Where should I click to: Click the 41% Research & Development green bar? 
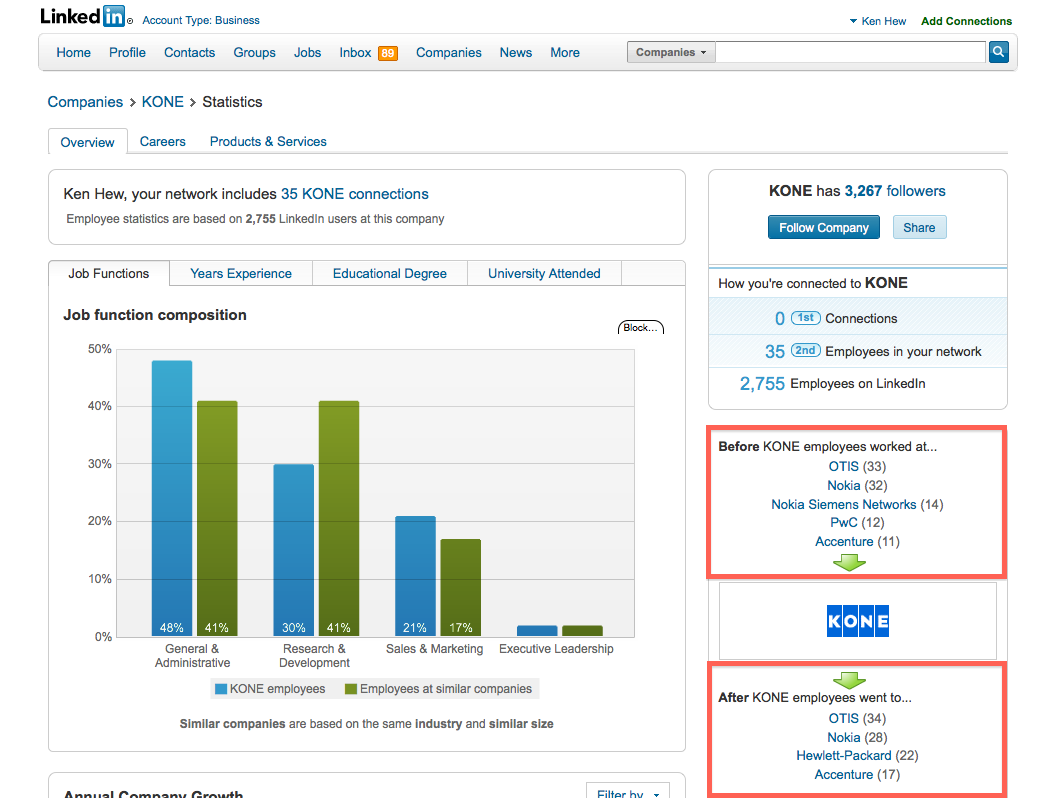click(338, 518)
